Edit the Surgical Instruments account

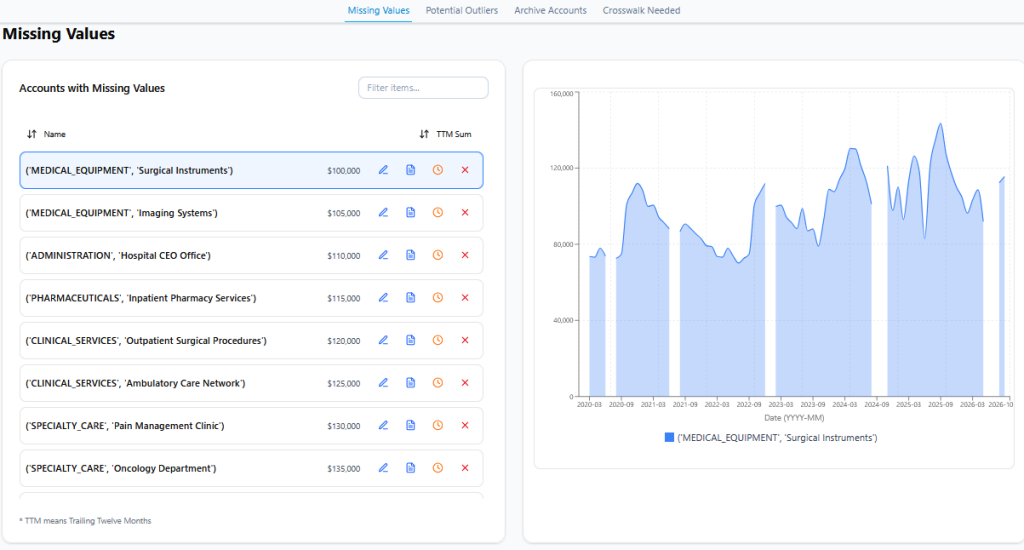pos(383,170)
